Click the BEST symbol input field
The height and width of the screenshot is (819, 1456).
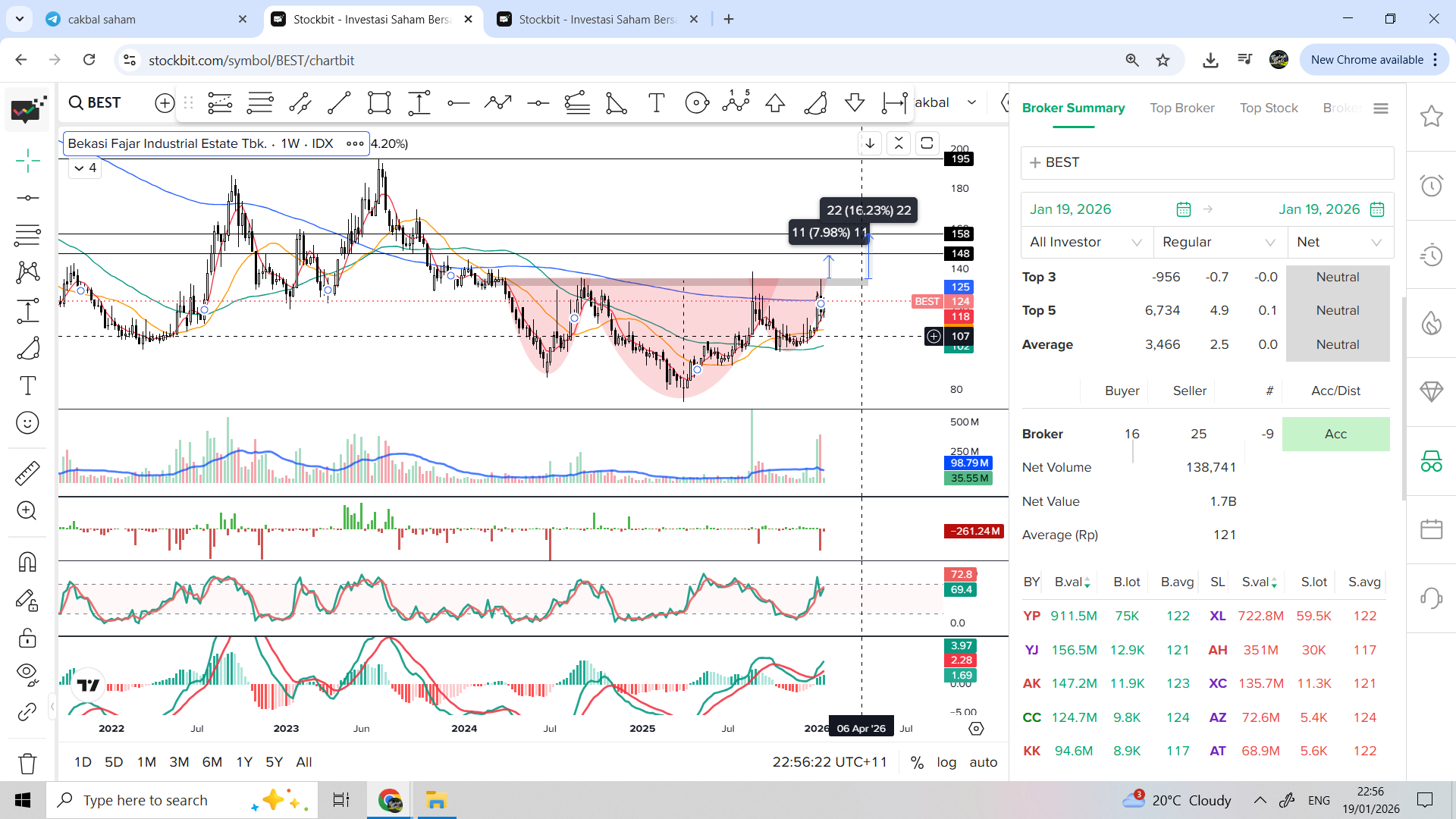[x=1207, y=162]
